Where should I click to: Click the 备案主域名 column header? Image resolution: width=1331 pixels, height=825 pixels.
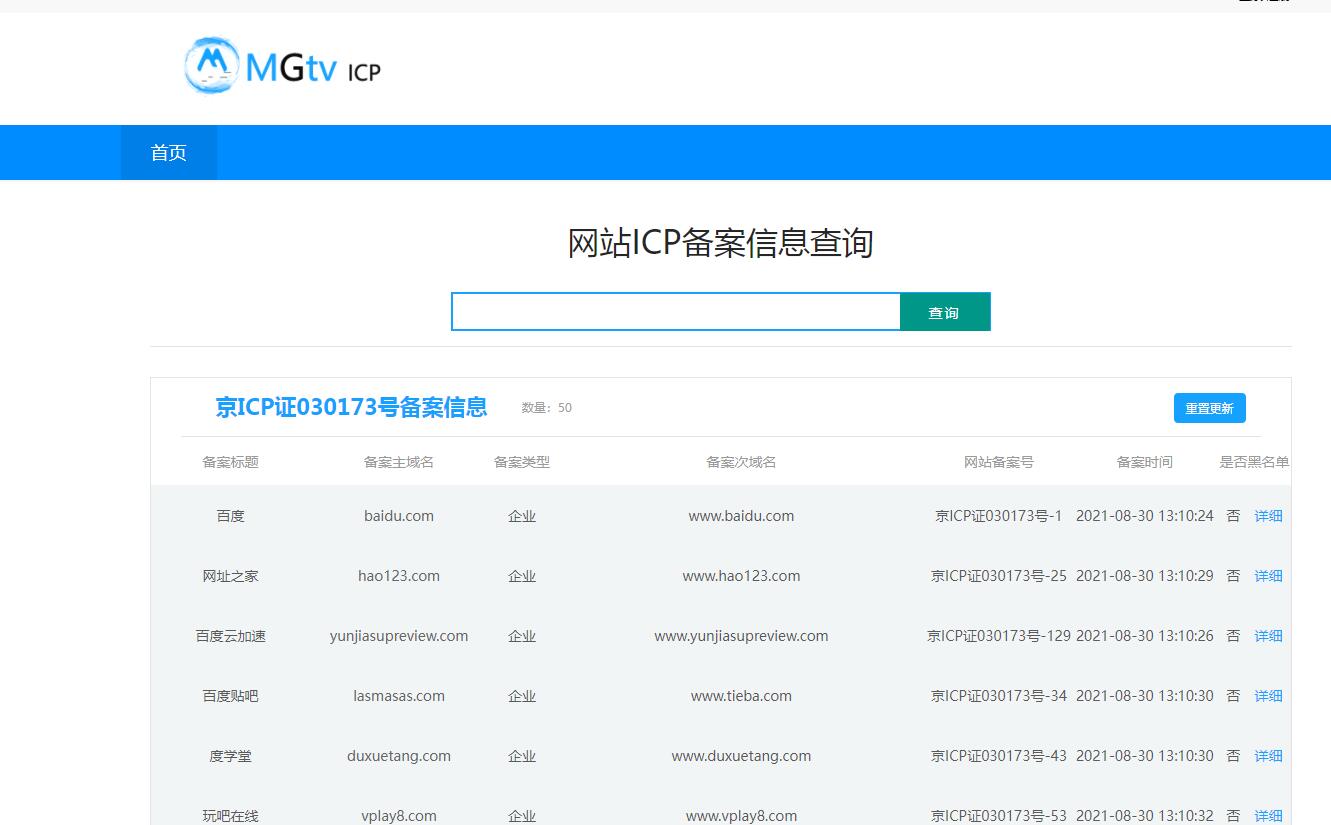(x=399, y=462)
